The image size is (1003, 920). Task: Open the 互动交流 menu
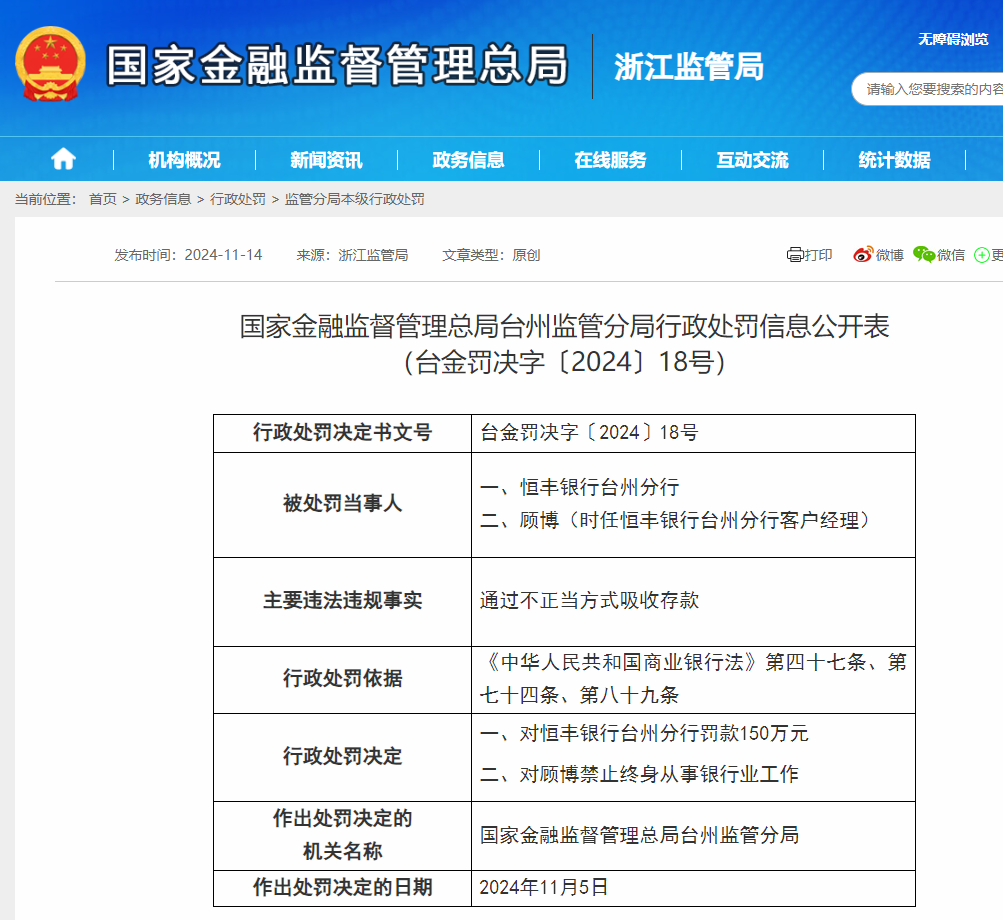click(752, 159)
